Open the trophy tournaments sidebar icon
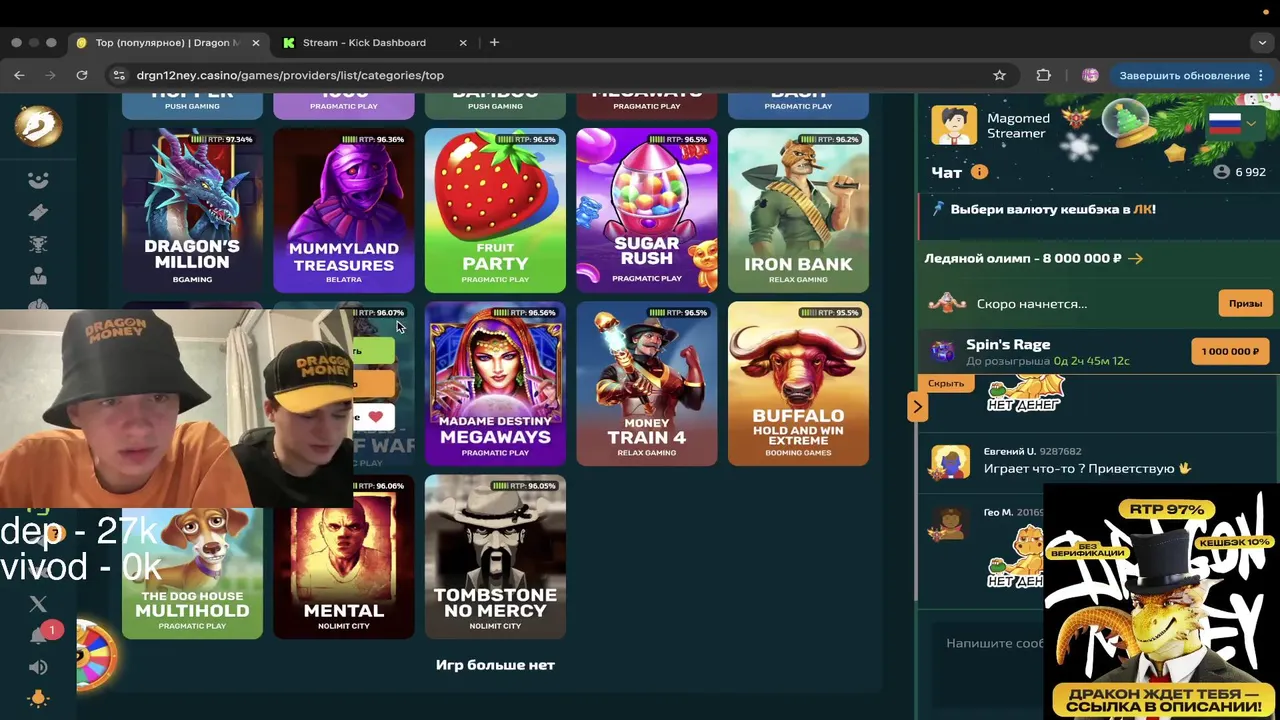Image resolution: width=1280 pixels, height=720 pixels. pyautogui.click(x=38, y=244)
